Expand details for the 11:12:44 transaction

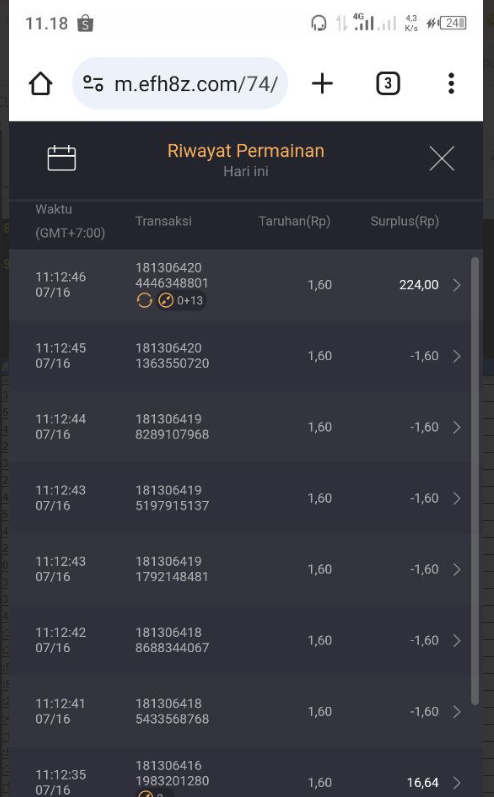click(x=456, y=427)
